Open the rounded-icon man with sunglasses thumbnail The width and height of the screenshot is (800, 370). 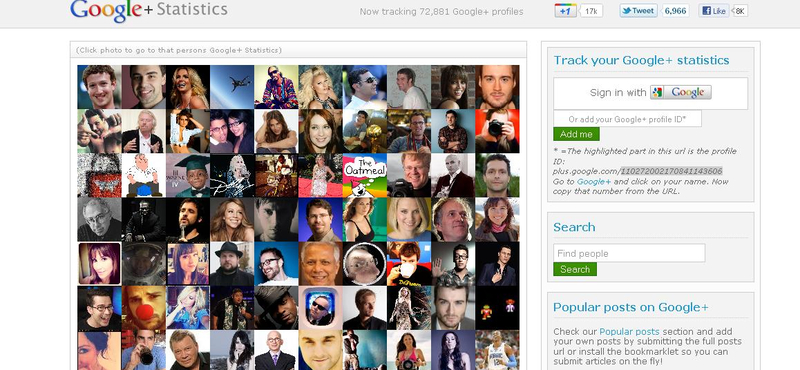tap(320, 308)
